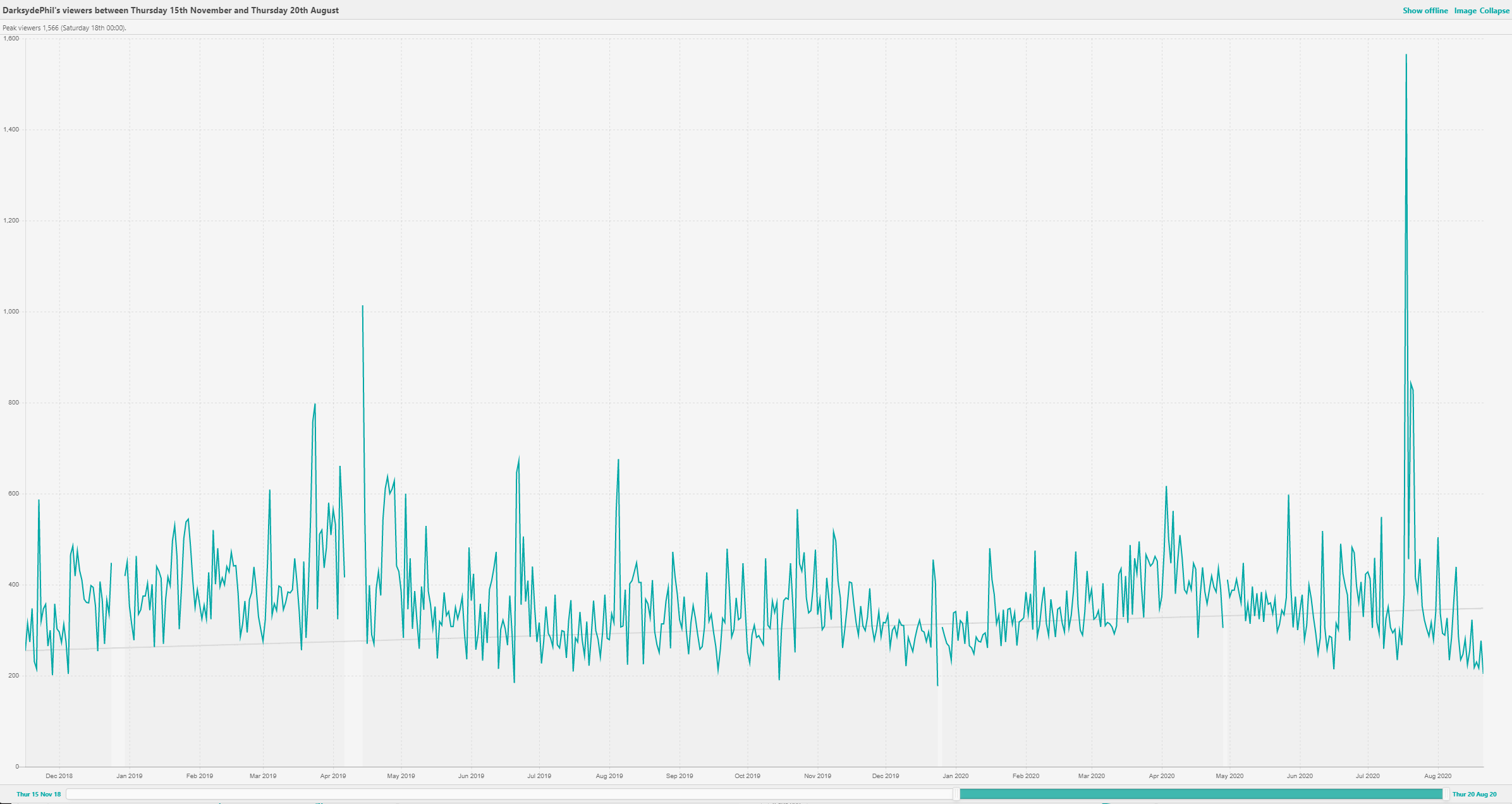Click the Feb 2020 x-axis label
Image resolution: width=1512 pixels, height=804 pixels.
(x=1026, y=776)
